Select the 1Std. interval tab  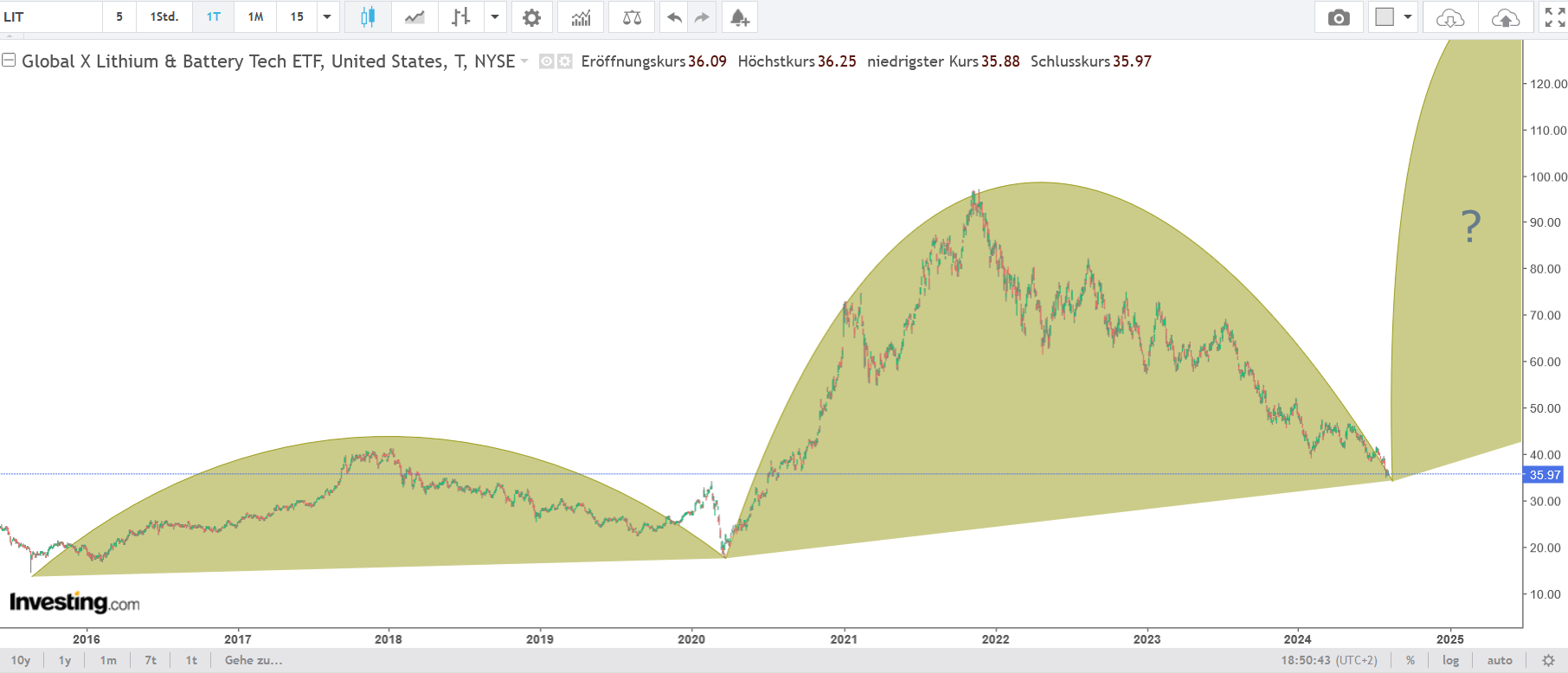point(164,17)
